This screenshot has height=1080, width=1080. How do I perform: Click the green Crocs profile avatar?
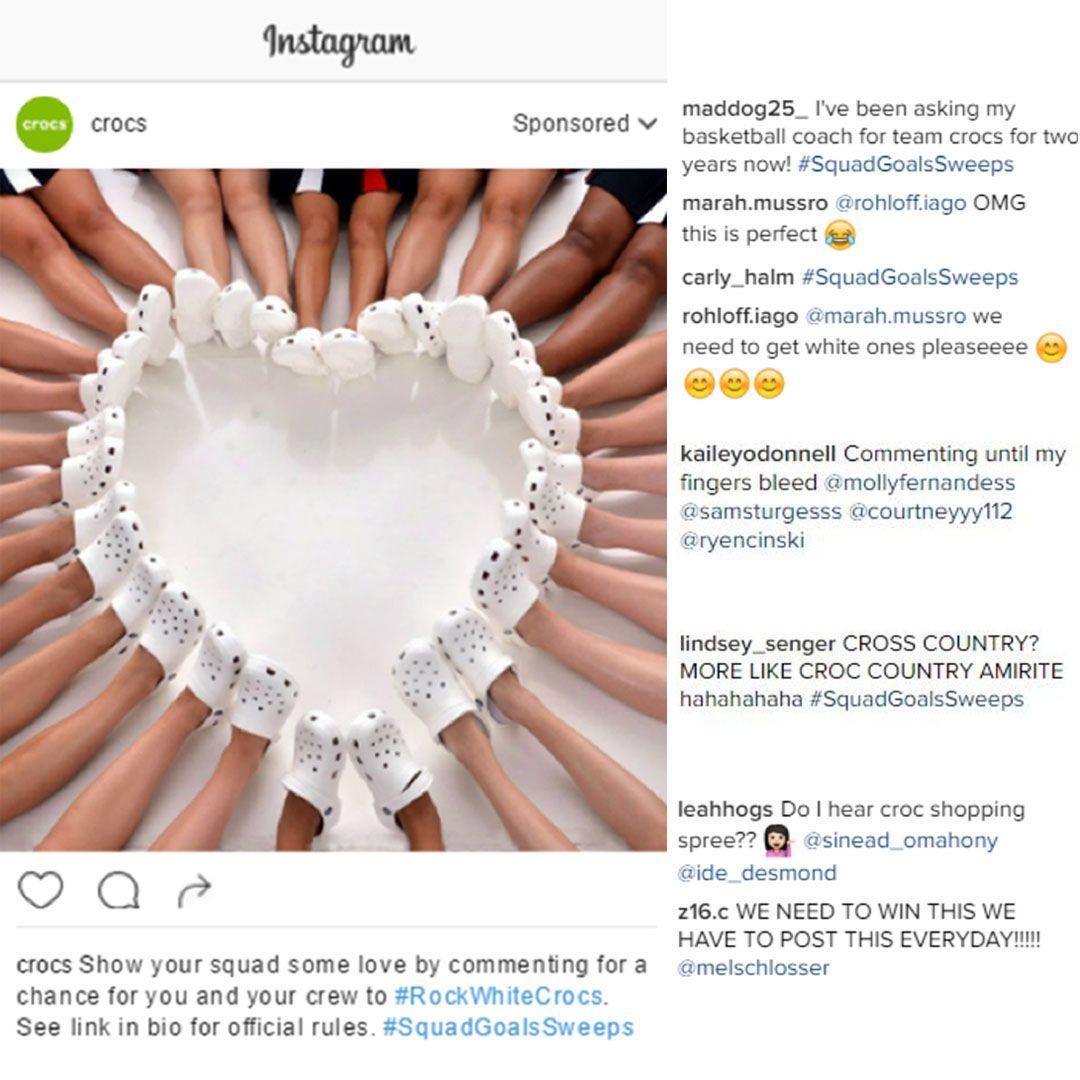pyautogui.click(x=45, y=124)
